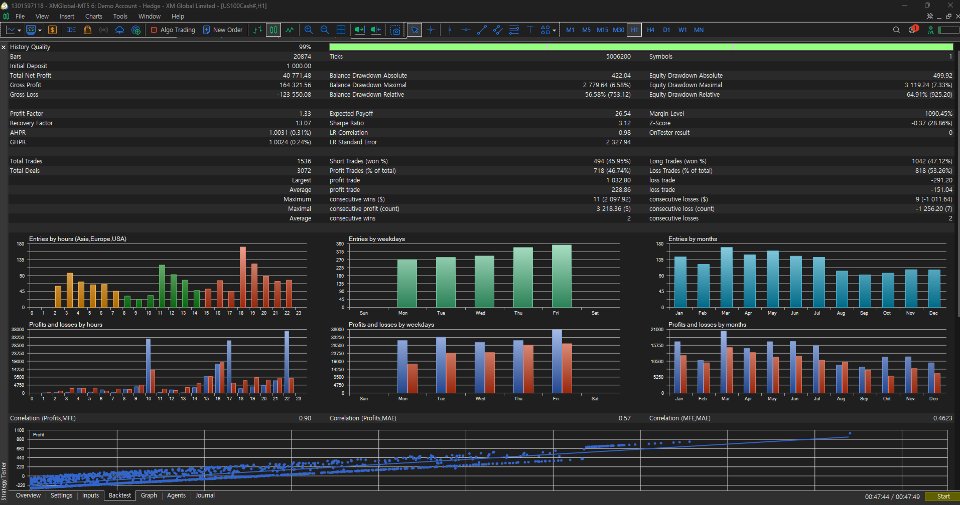Viewport: 960px width, 505px height.
Task: Select the cursor pointer tool
Action: [414, 29]
